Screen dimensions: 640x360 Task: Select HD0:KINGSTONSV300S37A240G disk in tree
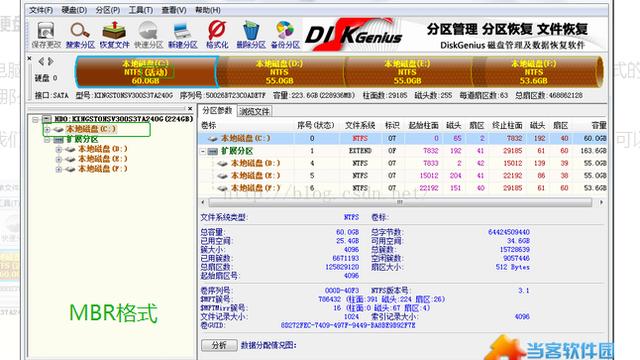pos(124,119)
